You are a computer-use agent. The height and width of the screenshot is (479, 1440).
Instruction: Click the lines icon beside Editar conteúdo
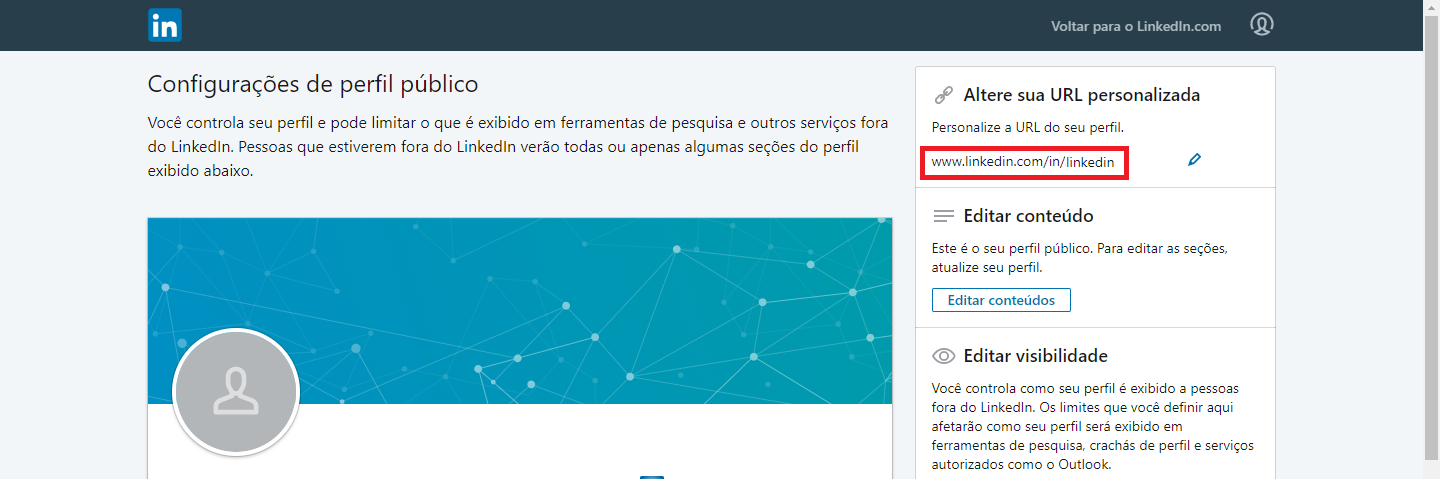coord(943,216)
